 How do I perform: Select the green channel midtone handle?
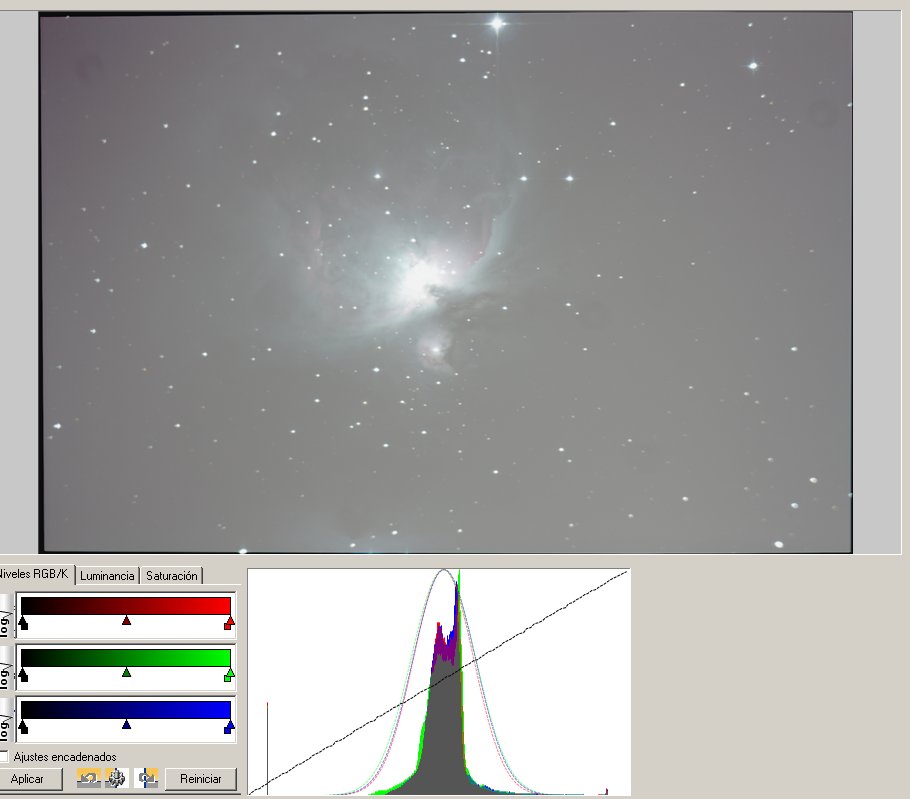[126, 673]
